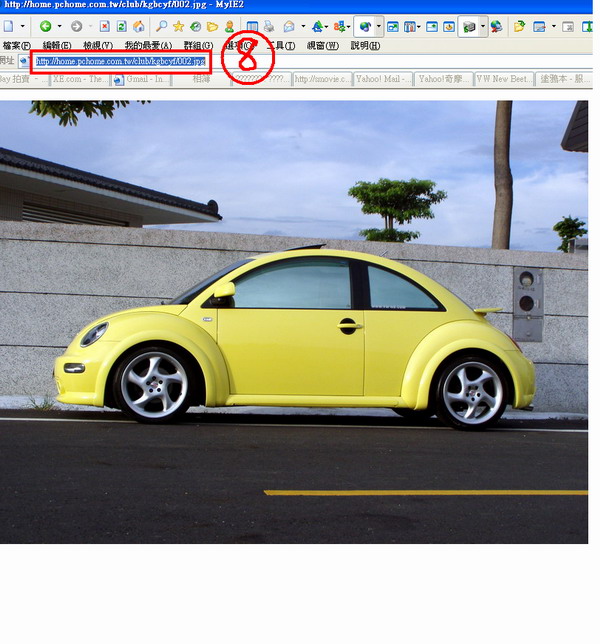Open Favorites with the yellow star icon
This screenshot has height=644, width=600.
click(178, 27)
